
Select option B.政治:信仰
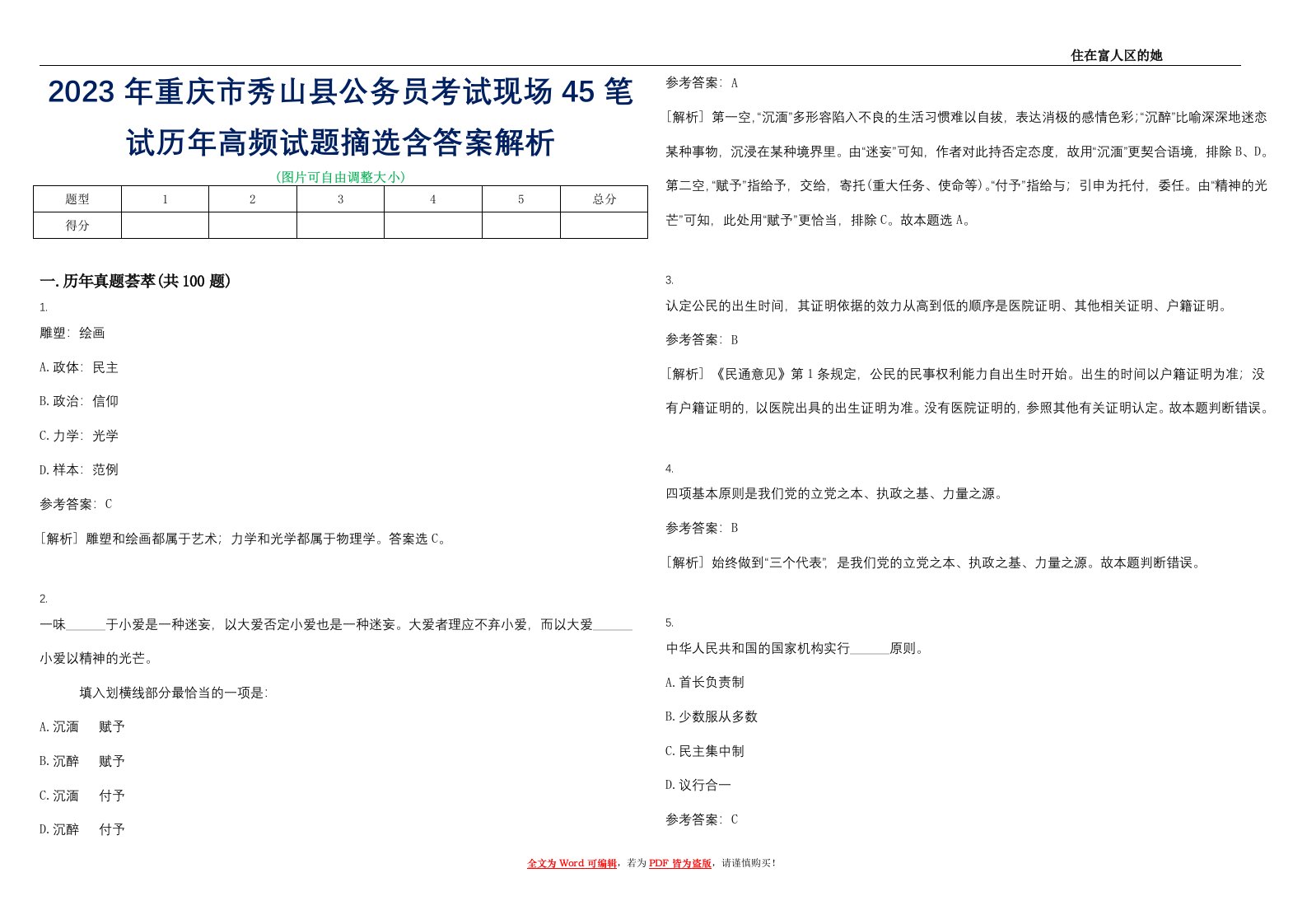point(79,401)
